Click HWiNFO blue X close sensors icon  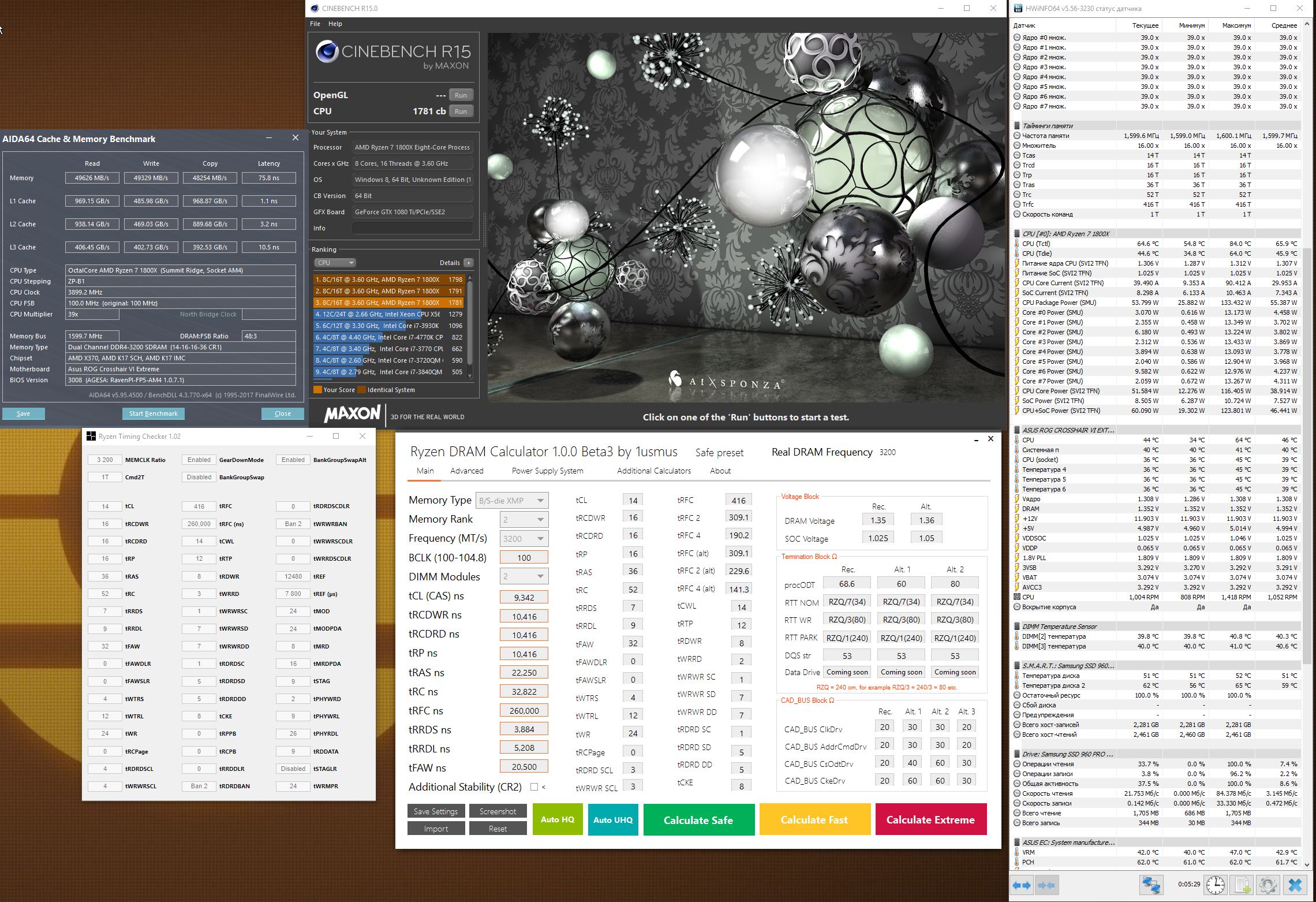pyautogui.click(x=1295, y=885)
